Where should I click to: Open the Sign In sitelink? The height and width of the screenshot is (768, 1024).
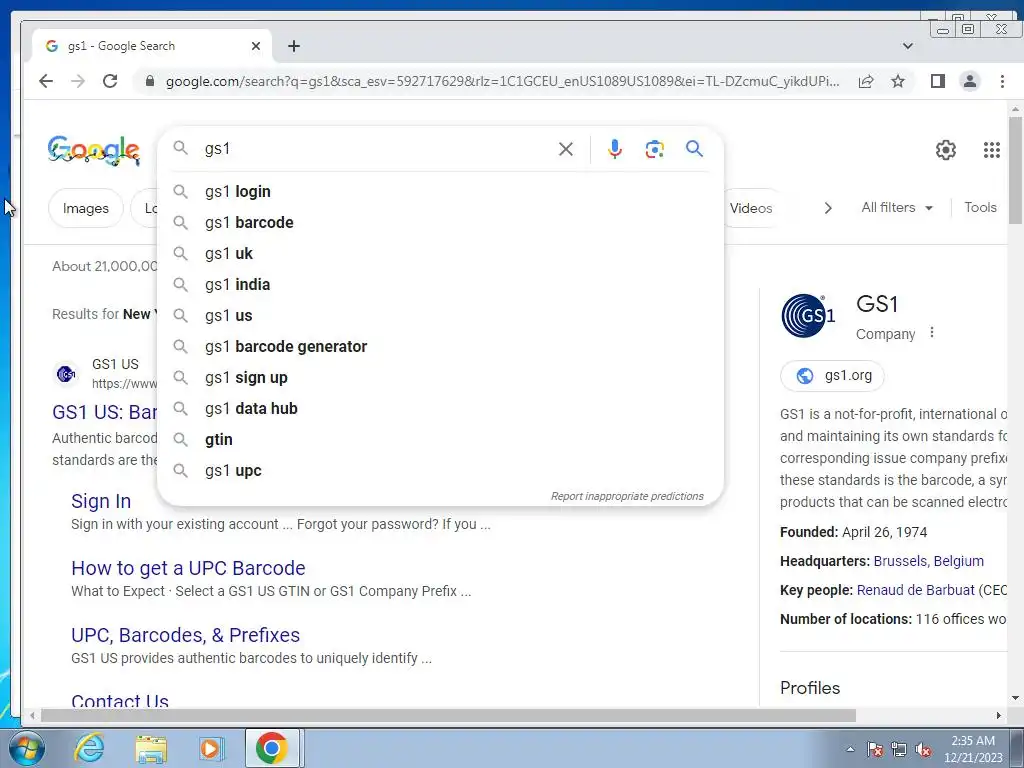tap(101, 501)
